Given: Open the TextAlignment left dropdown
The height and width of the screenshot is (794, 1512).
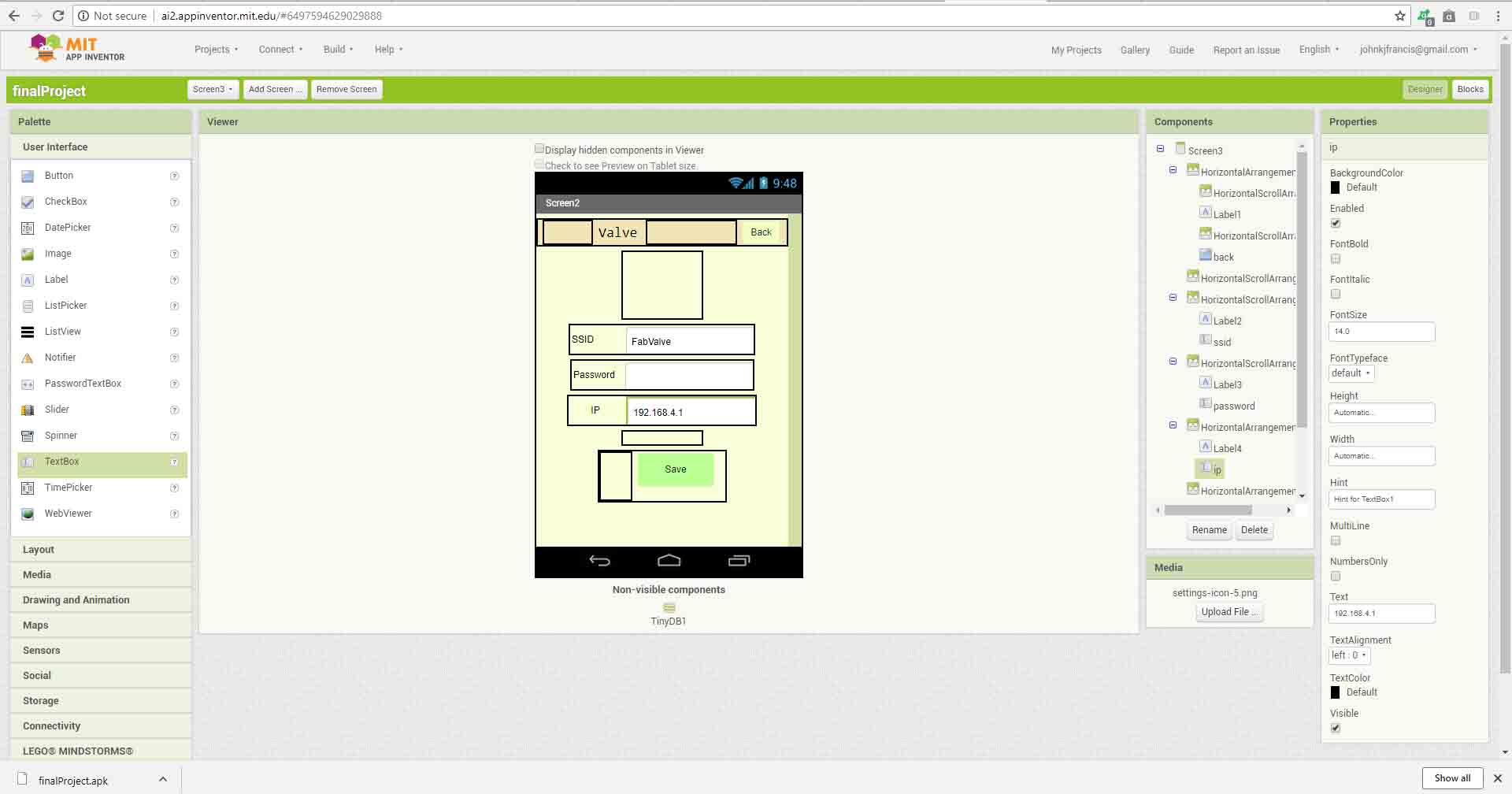Looking at the screenshot, I should tap(1350, 655).
